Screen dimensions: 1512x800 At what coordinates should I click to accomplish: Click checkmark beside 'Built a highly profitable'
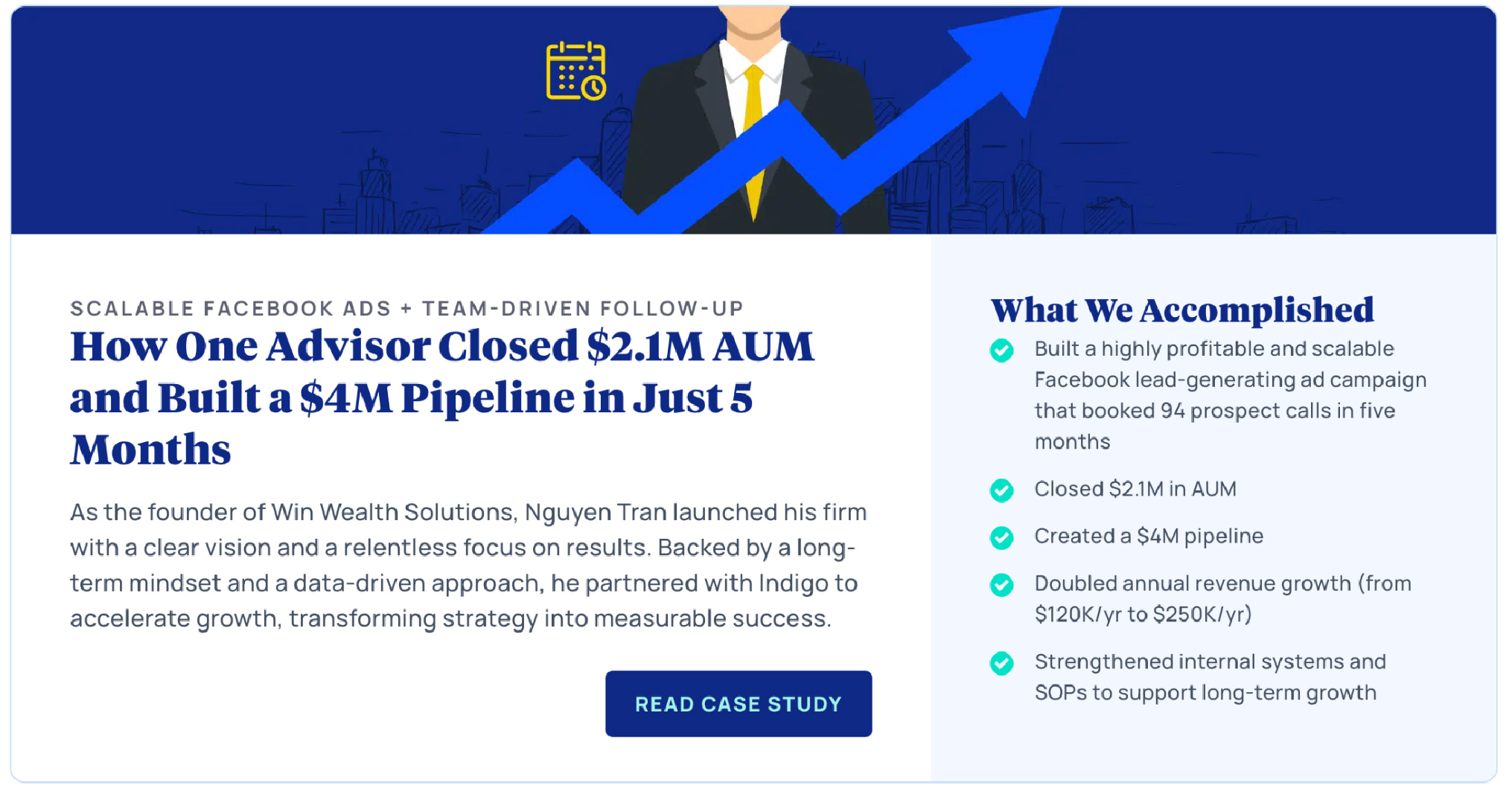click(x=1001, y=350)
